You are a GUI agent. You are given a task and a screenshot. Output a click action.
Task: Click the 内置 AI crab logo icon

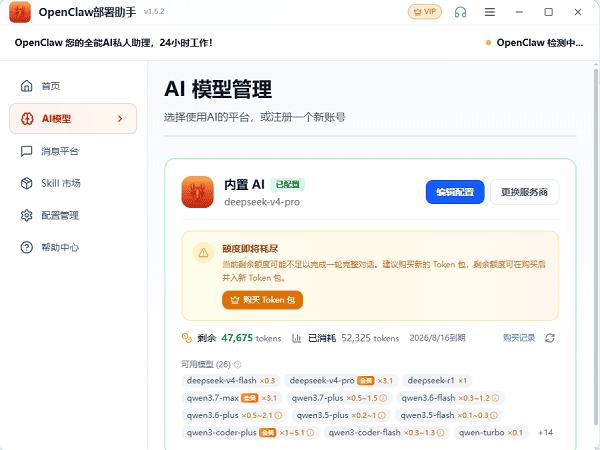coord(197,192)
